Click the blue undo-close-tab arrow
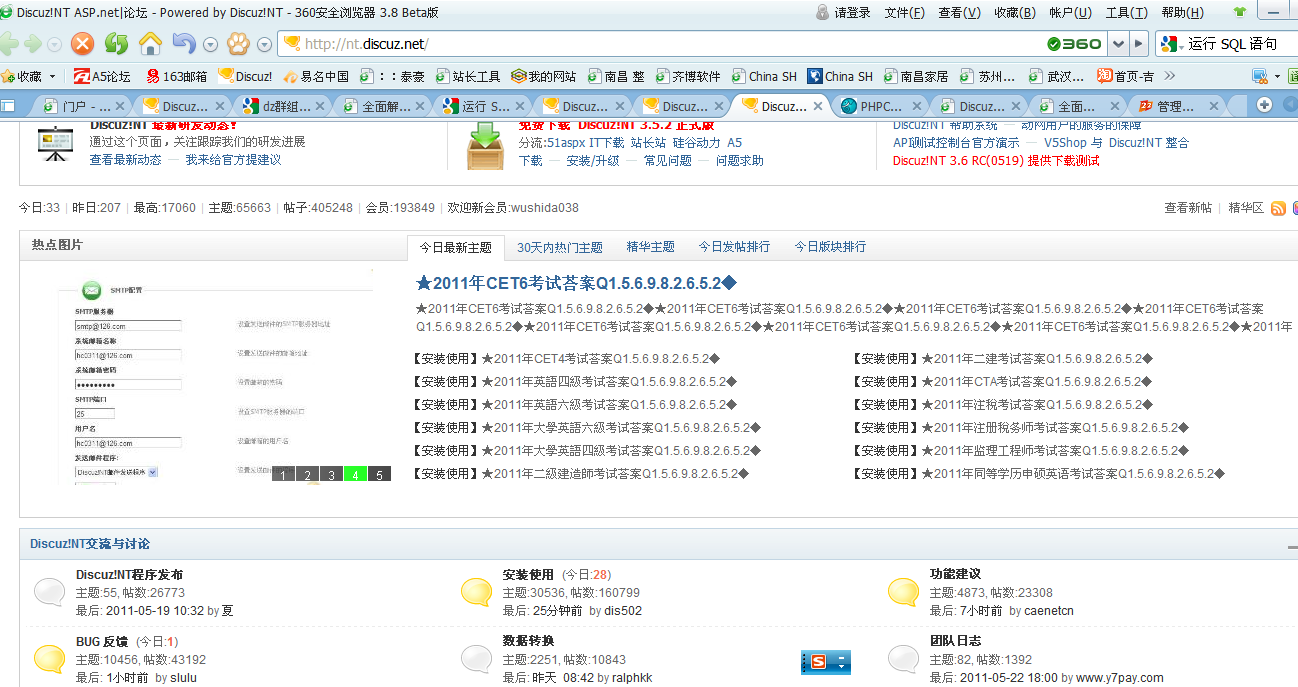The image size is (1298, 687). click(x=184, y=43)
